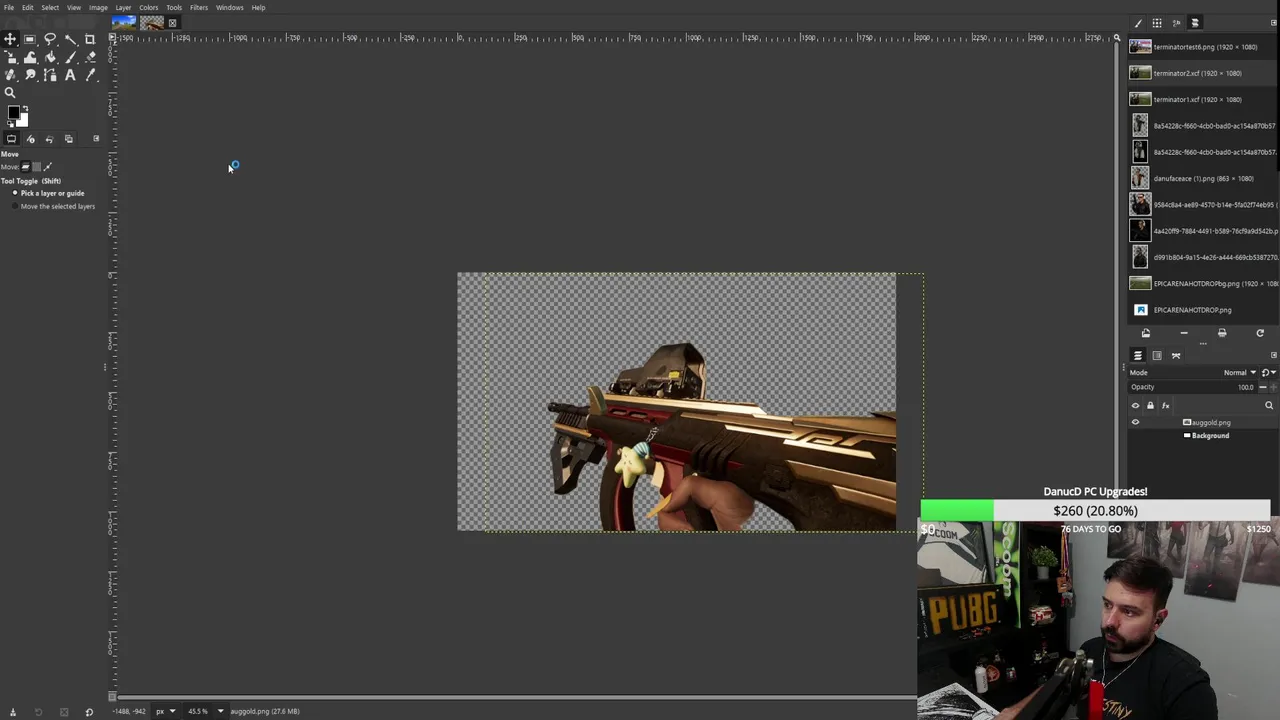The image size is (1280, 720).
Task: Select the Text tool
Action: coord(70,75)
